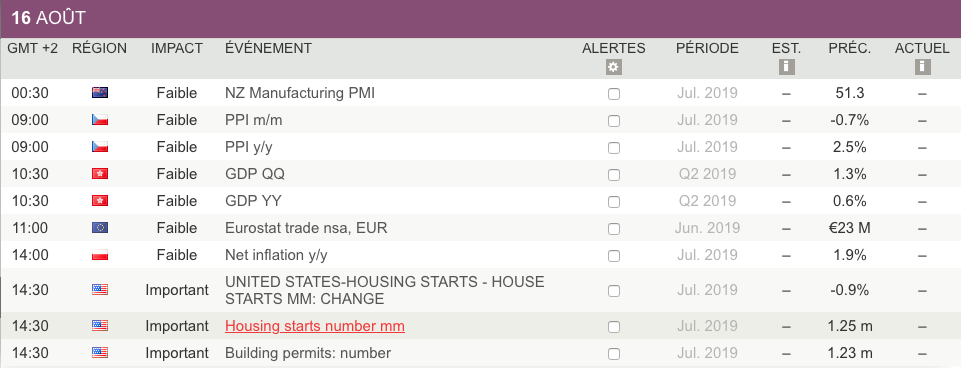
Task: Click the 16 AOÛT date header bar
Action: (x=481, y=18)
